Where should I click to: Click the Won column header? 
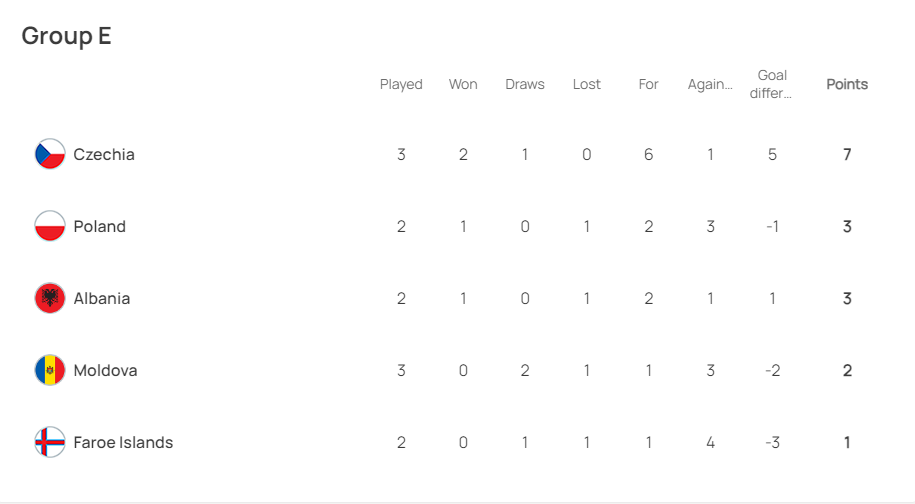463,84
